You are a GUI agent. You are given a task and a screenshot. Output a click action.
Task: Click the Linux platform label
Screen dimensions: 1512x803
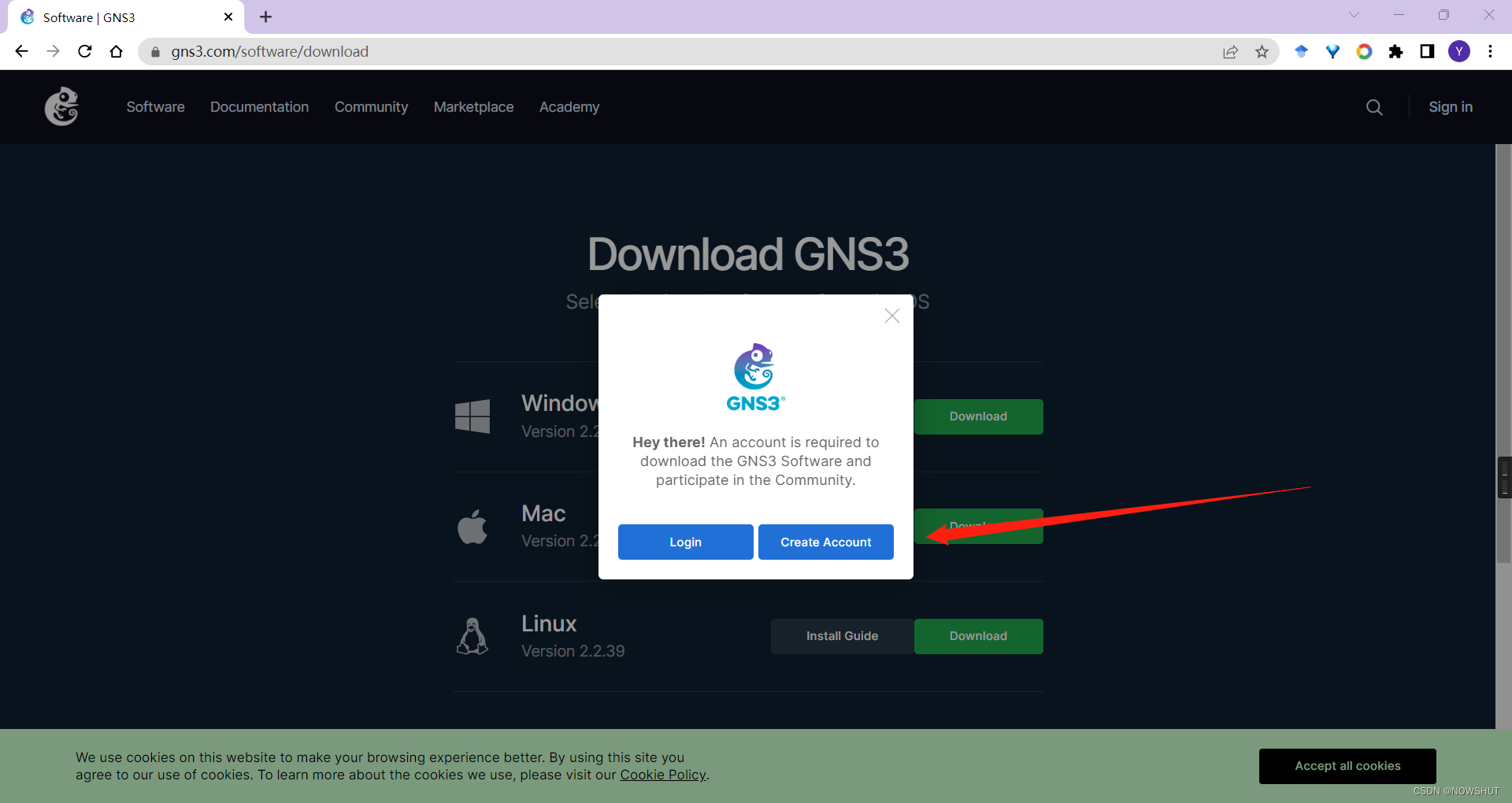click(x=549, y=624)
